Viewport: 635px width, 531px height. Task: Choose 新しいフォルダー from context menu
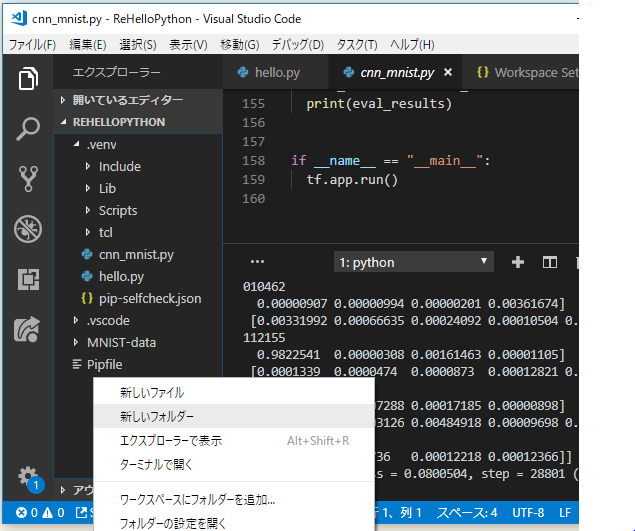234,416
